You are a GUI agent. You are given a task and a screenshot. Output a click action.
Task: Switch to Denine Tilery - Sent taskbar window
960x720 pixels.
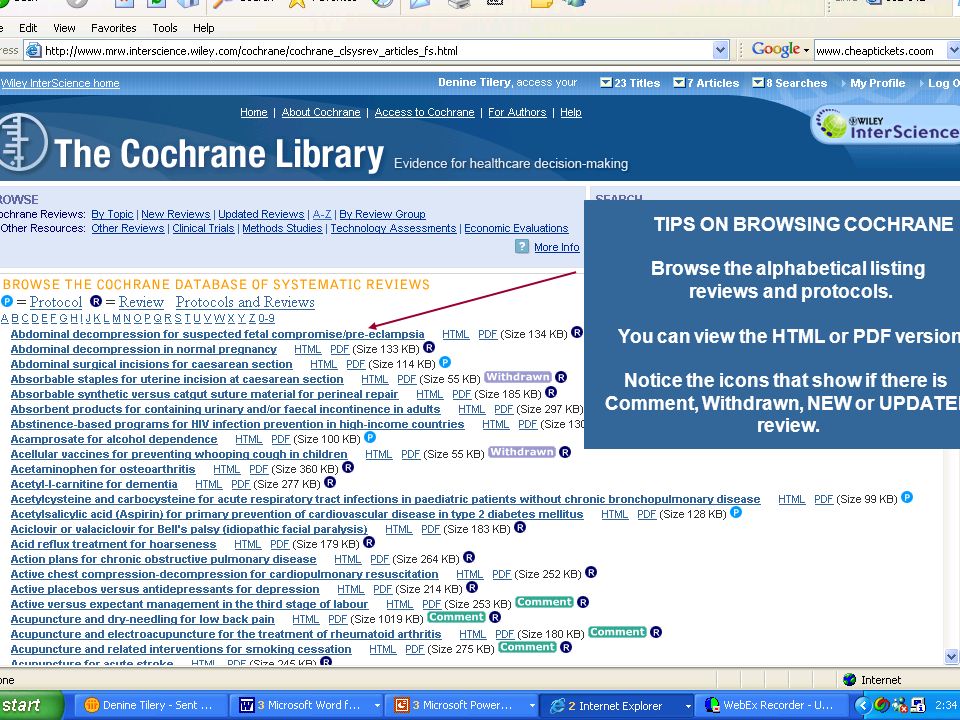pyautogui.click(x=150, y=705)
